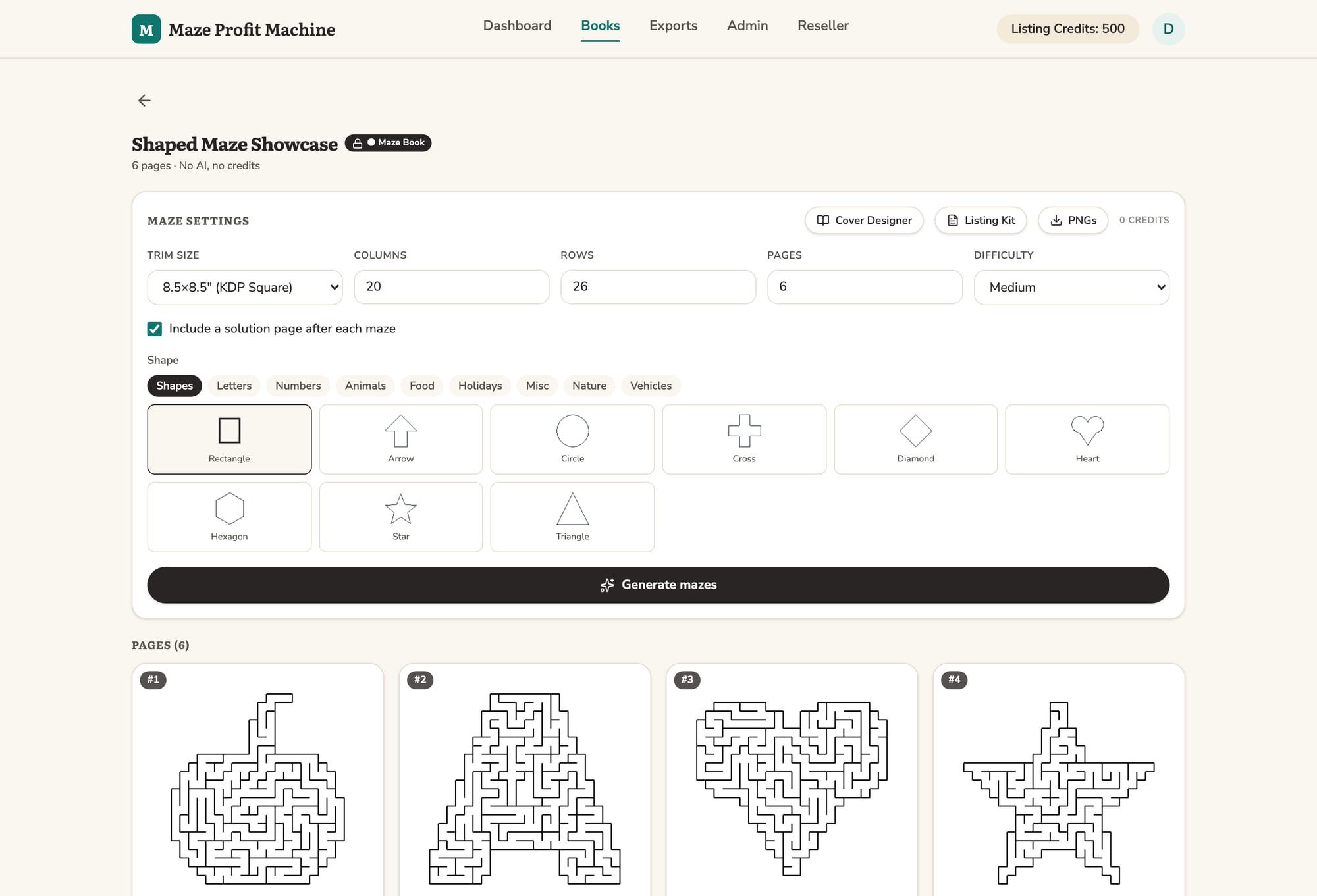Open the user avatar D menu
The height and width of the screenshot is (896, 1317).
[1168, 29]
